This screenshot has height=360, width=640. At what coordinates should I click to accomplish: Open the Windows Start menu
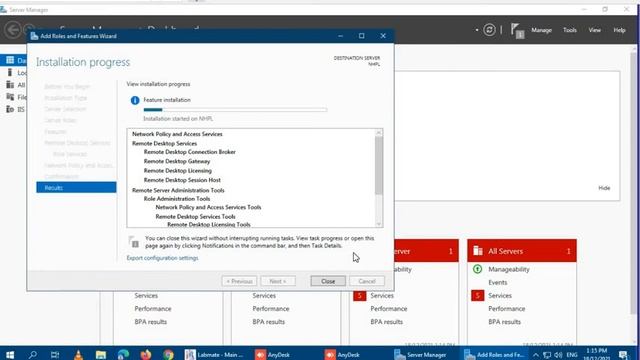pyautogui.click(x=10, y=354)
